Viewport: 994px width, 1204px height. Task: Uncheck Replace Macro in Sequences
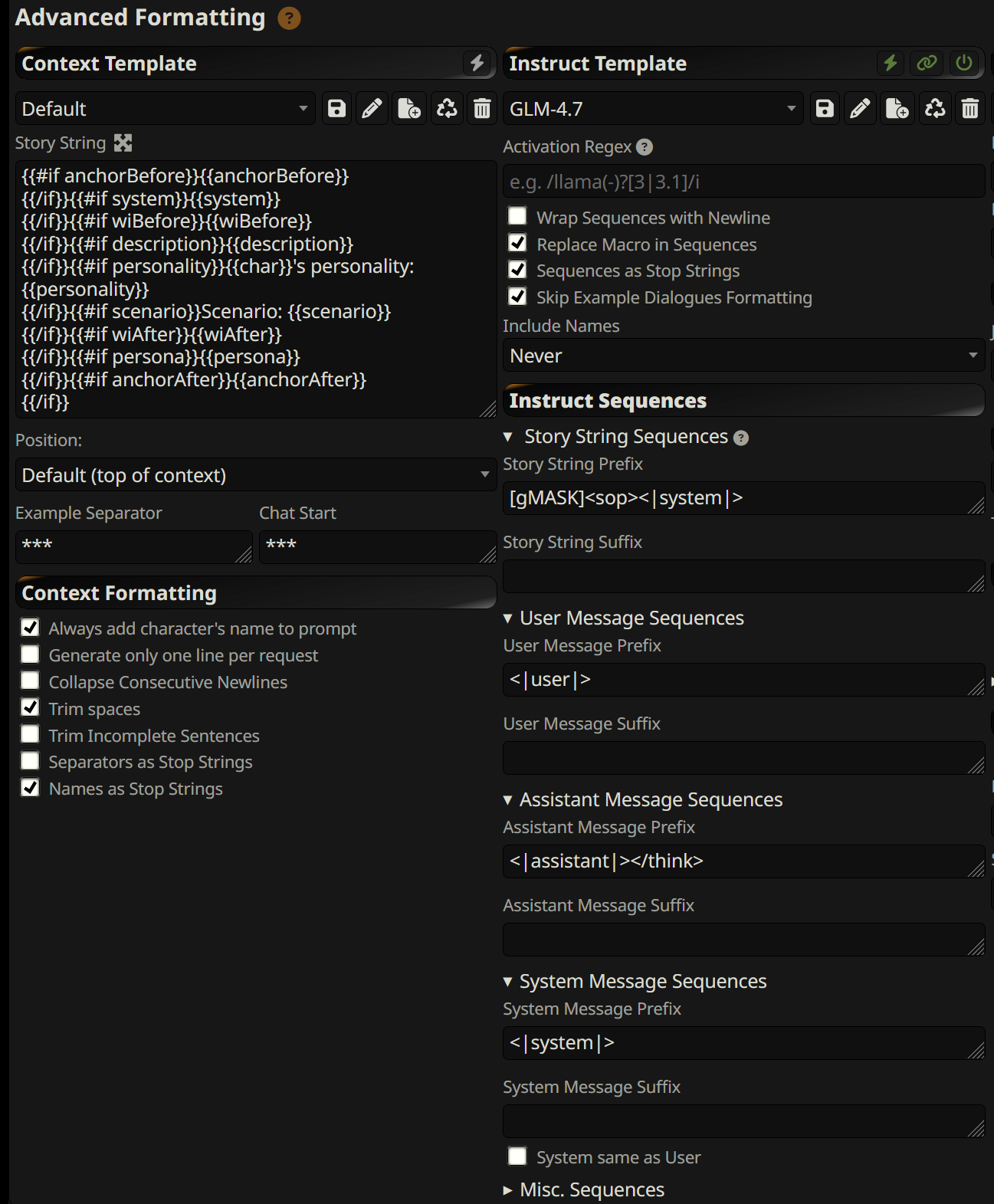pyautogui.click(x=517, y=243)
